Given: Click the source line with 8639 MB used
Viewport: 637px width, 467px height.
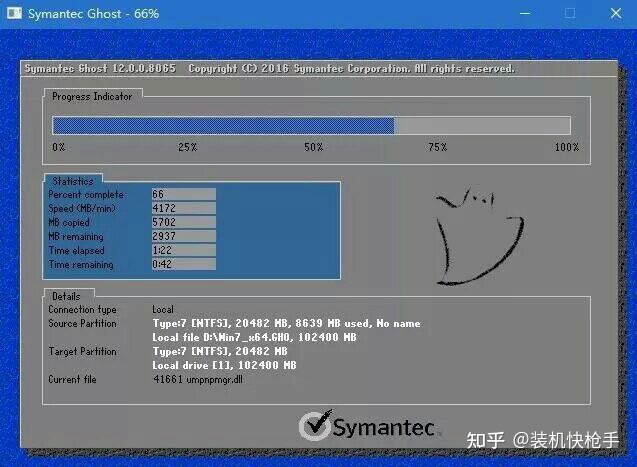Looking at the screenshot, I should [x=286, y=323].
